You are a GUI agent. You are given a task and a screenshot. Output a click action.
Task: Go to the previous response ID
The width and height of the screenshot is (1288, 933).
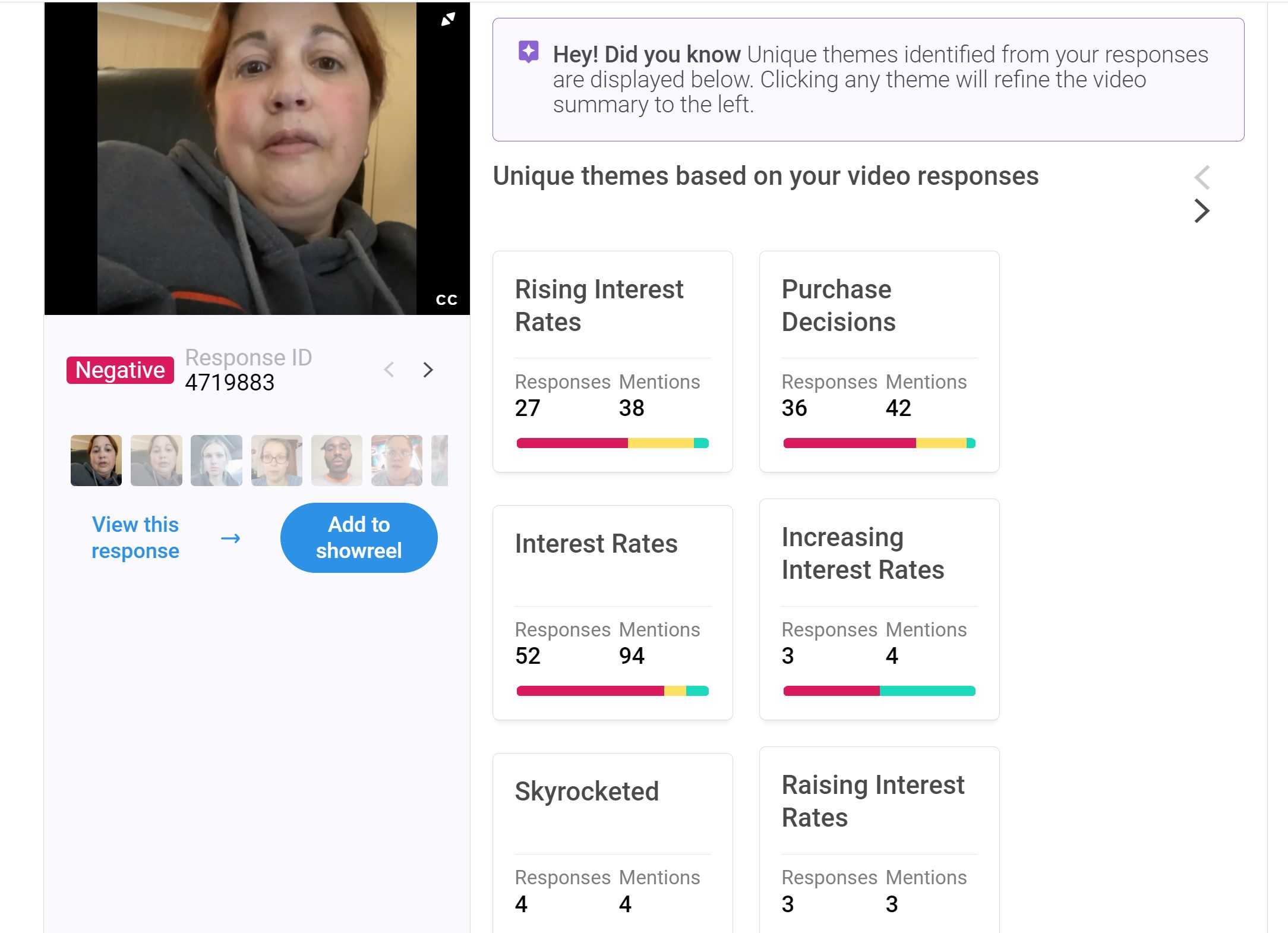[x=389, y=370]
